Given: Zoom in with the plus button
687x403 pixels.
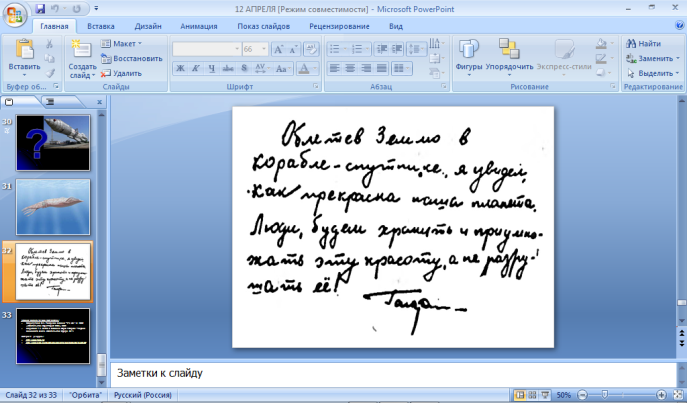Looking at the screenshot, I should pyautogui.click(x=661, y=395).
